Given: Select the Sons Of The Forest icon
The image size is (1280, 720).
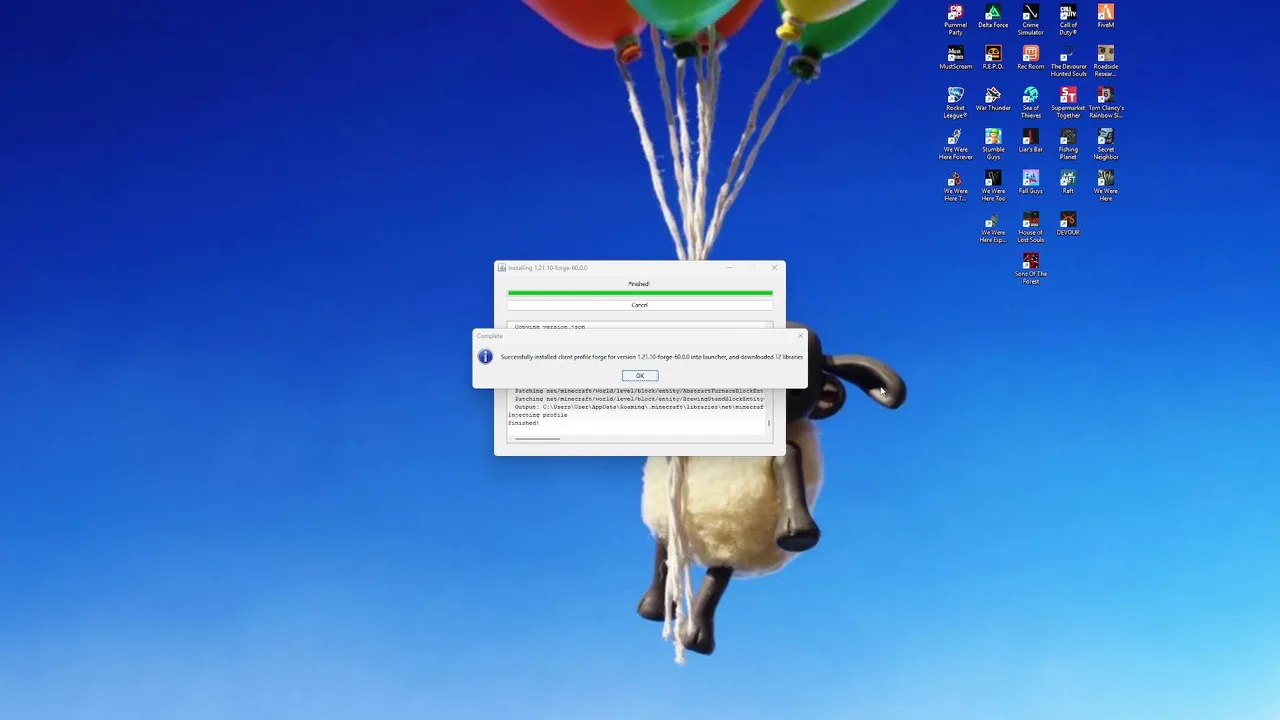Looking at the screenshot, I should (x=1030, y=269).
